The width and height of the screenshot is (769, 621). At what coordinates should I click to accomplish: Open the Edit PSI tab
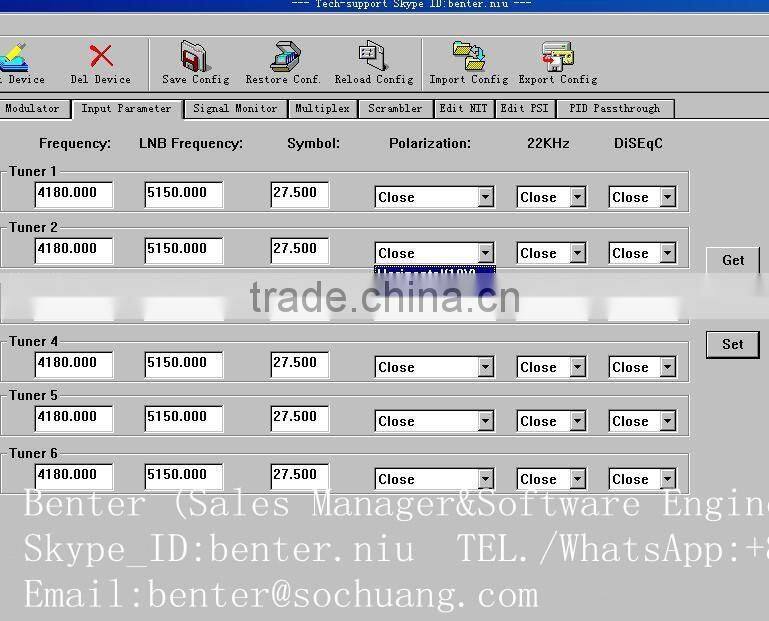[x=525, y=108]
